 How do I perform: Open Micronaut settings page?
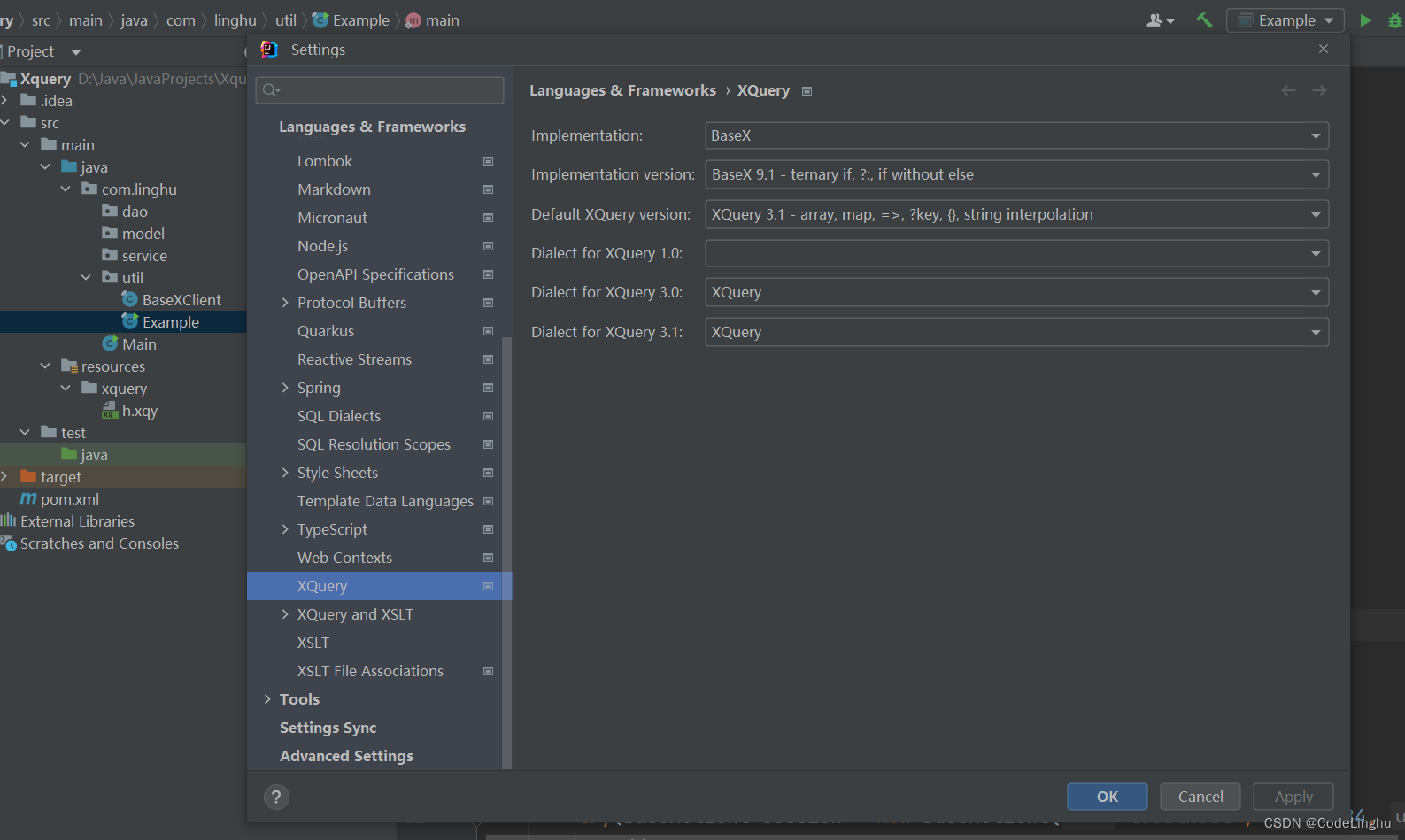(332, 218)
